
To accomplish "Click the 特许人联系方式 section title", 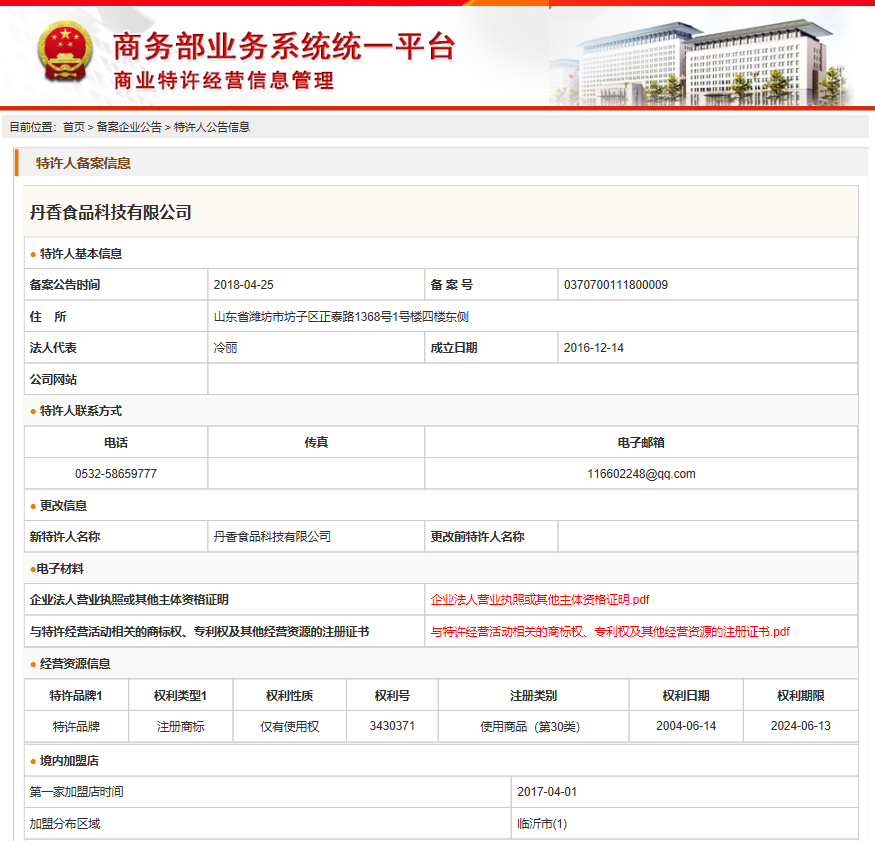I will 81,411.
